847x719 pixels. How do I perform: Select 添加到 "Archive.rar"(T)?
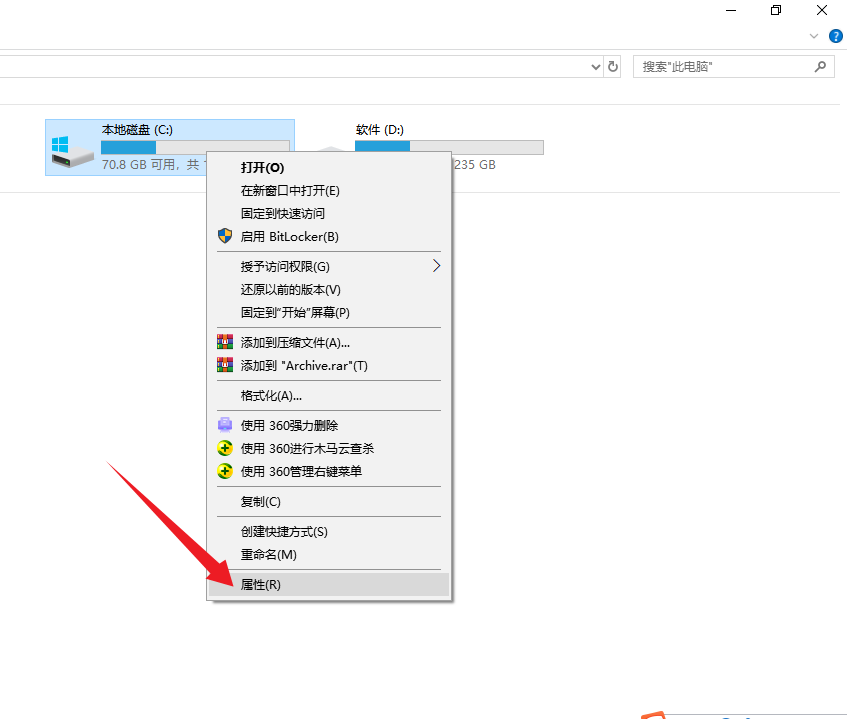(x=329, y=366)
